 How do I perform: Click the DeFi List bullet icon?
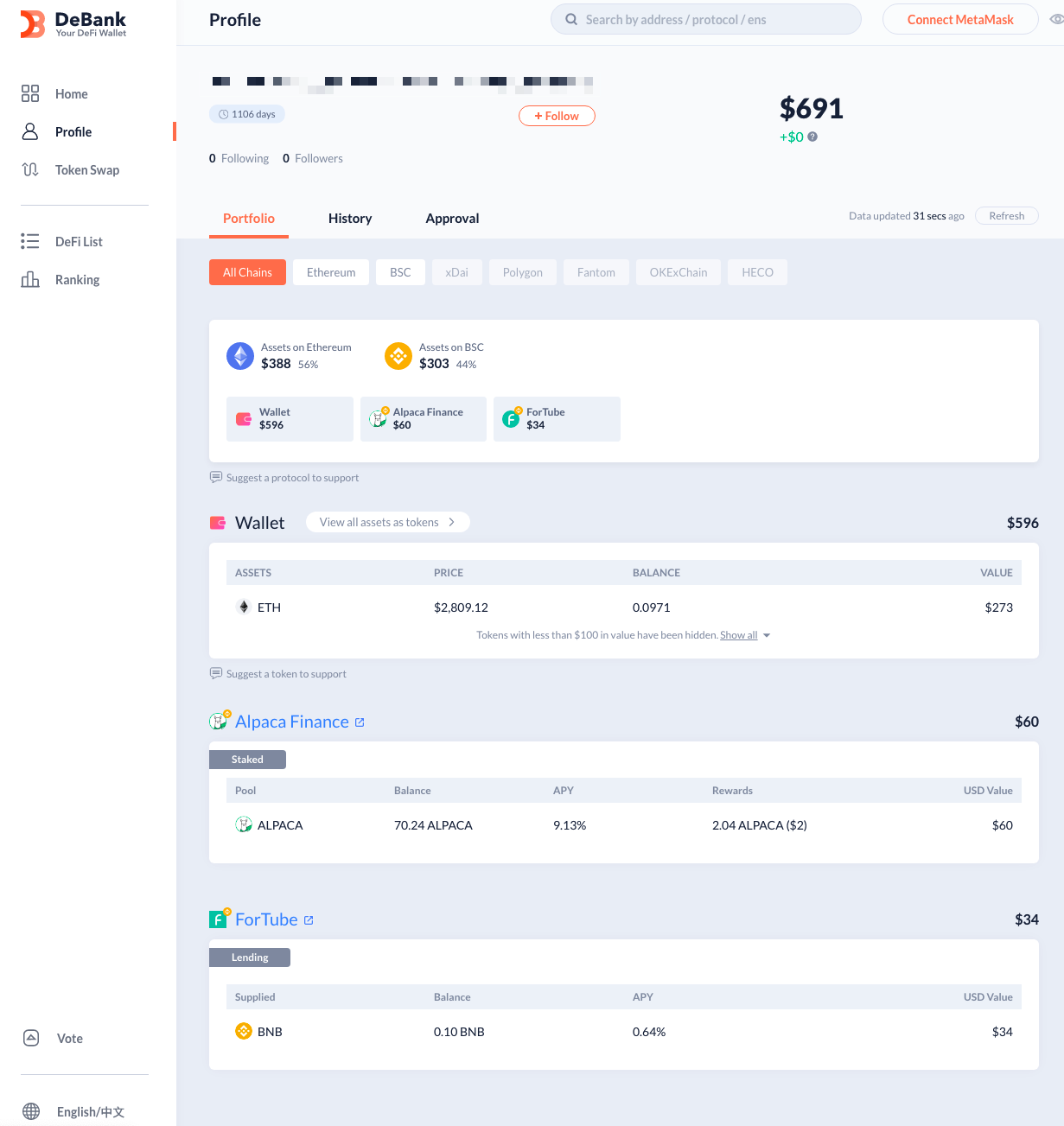coord(30,241)
